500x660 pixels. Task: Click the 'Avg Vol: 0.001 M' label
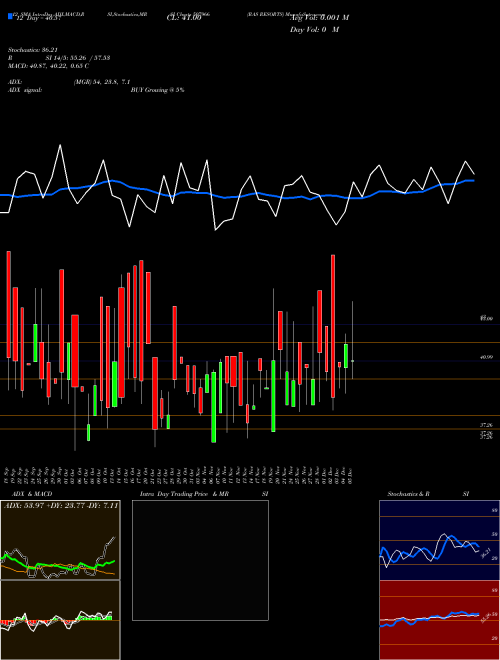pyautogui.click(x=319, y=18)
